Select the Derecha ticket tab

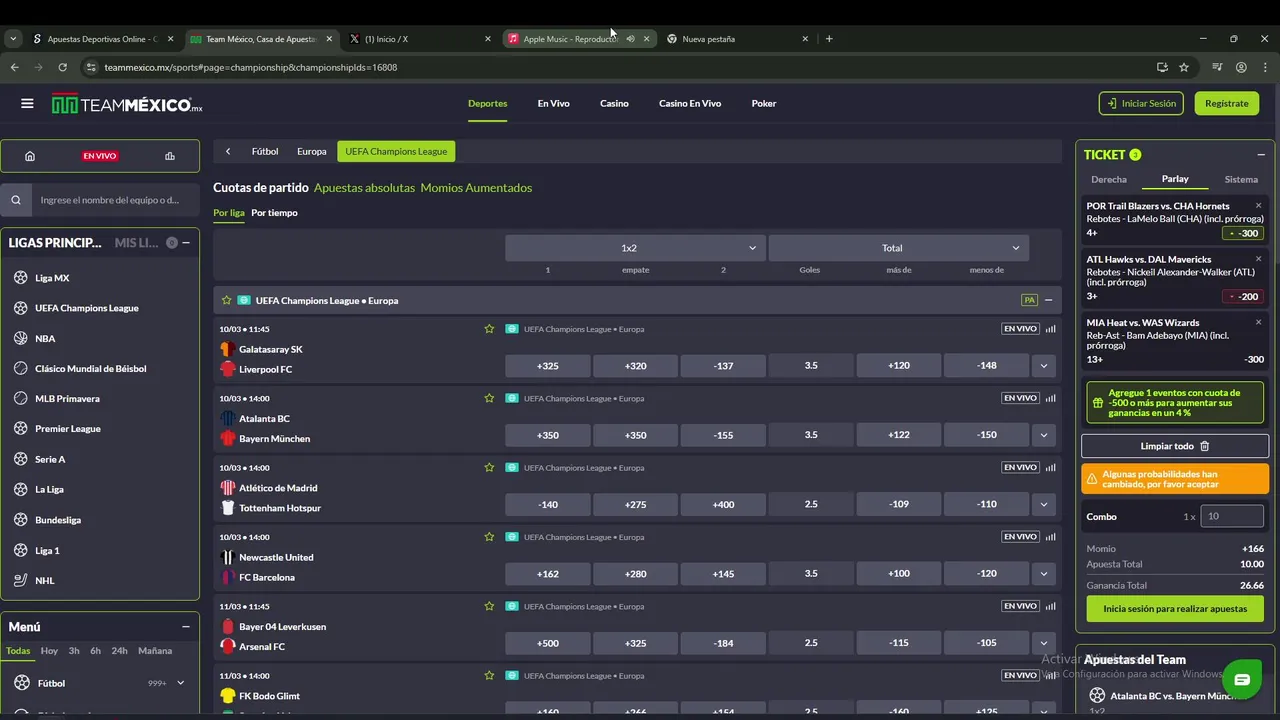point(1109,179)
